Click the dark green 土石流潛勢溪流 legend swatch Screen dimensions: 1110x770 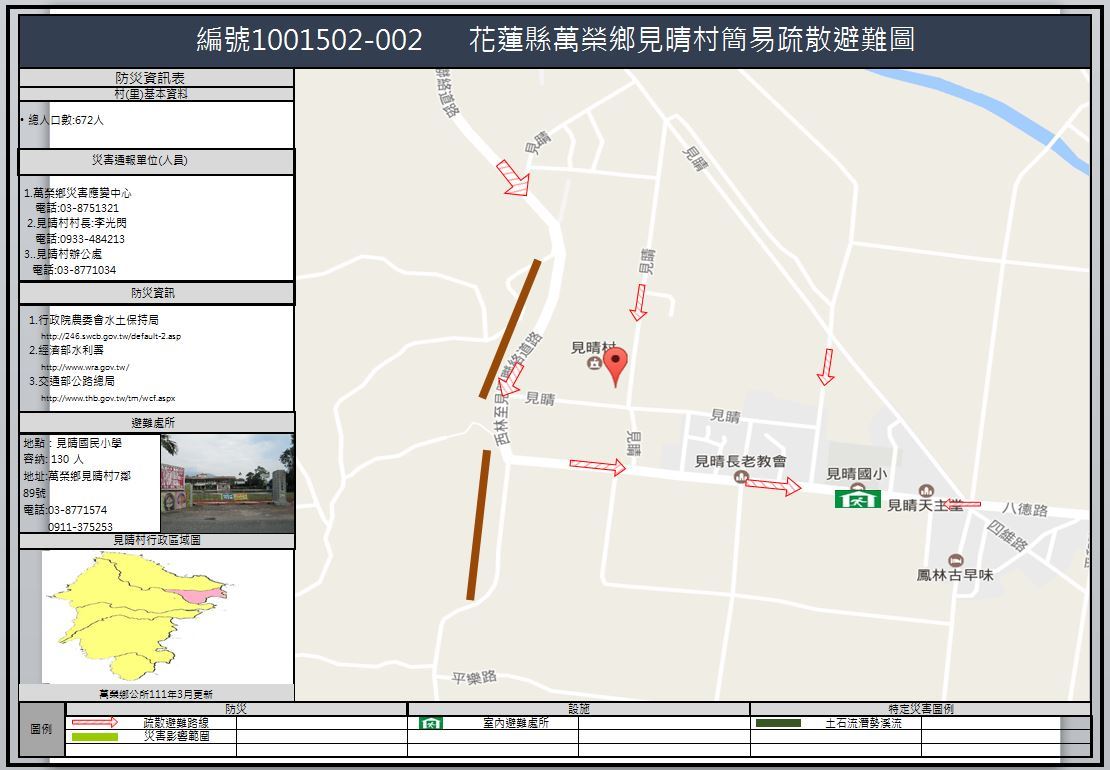[778, 723]
